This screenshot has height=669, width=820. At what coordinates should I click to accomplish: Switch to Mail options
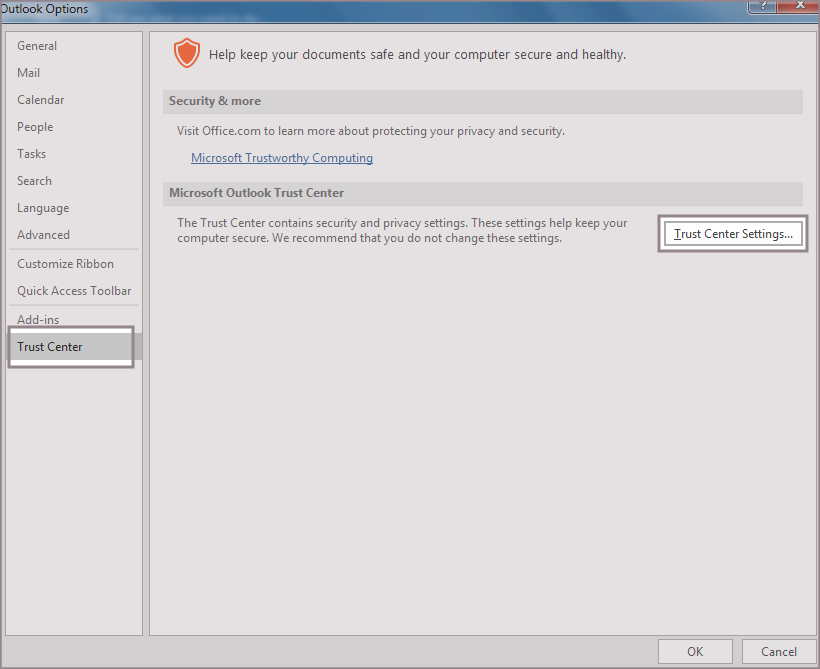click(x=29, y=73)
